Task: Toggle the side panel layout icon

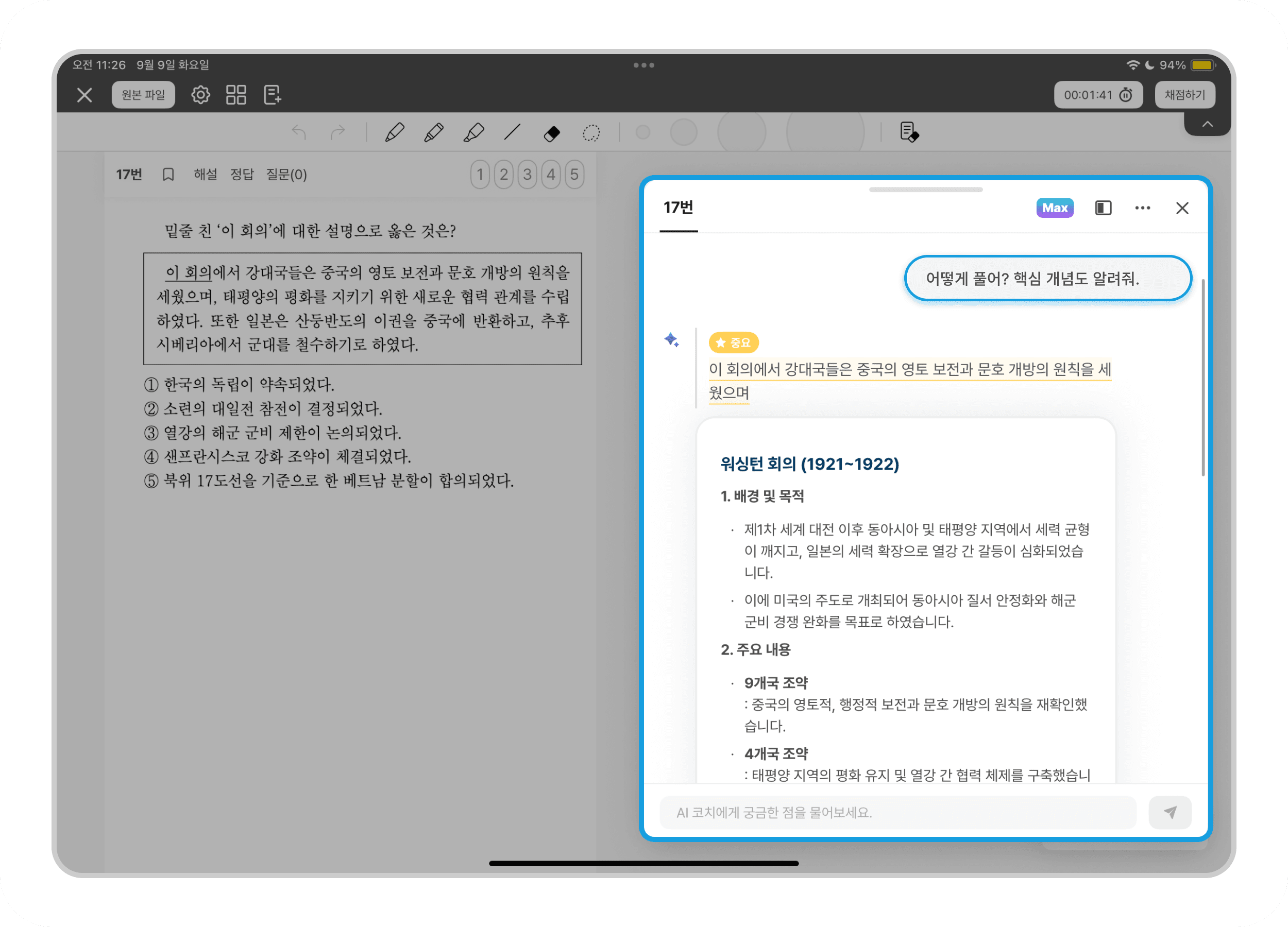Action: click(x=1104, y=208)
